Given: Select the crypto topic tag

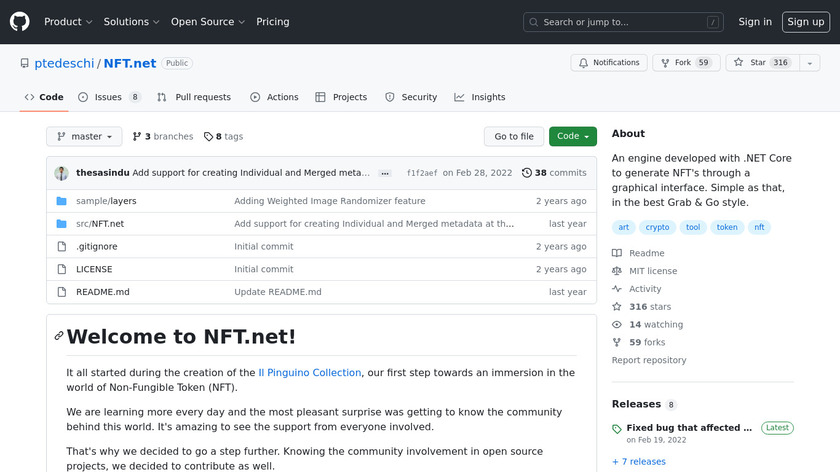Looking at the screenshot, I should (657, 227).
